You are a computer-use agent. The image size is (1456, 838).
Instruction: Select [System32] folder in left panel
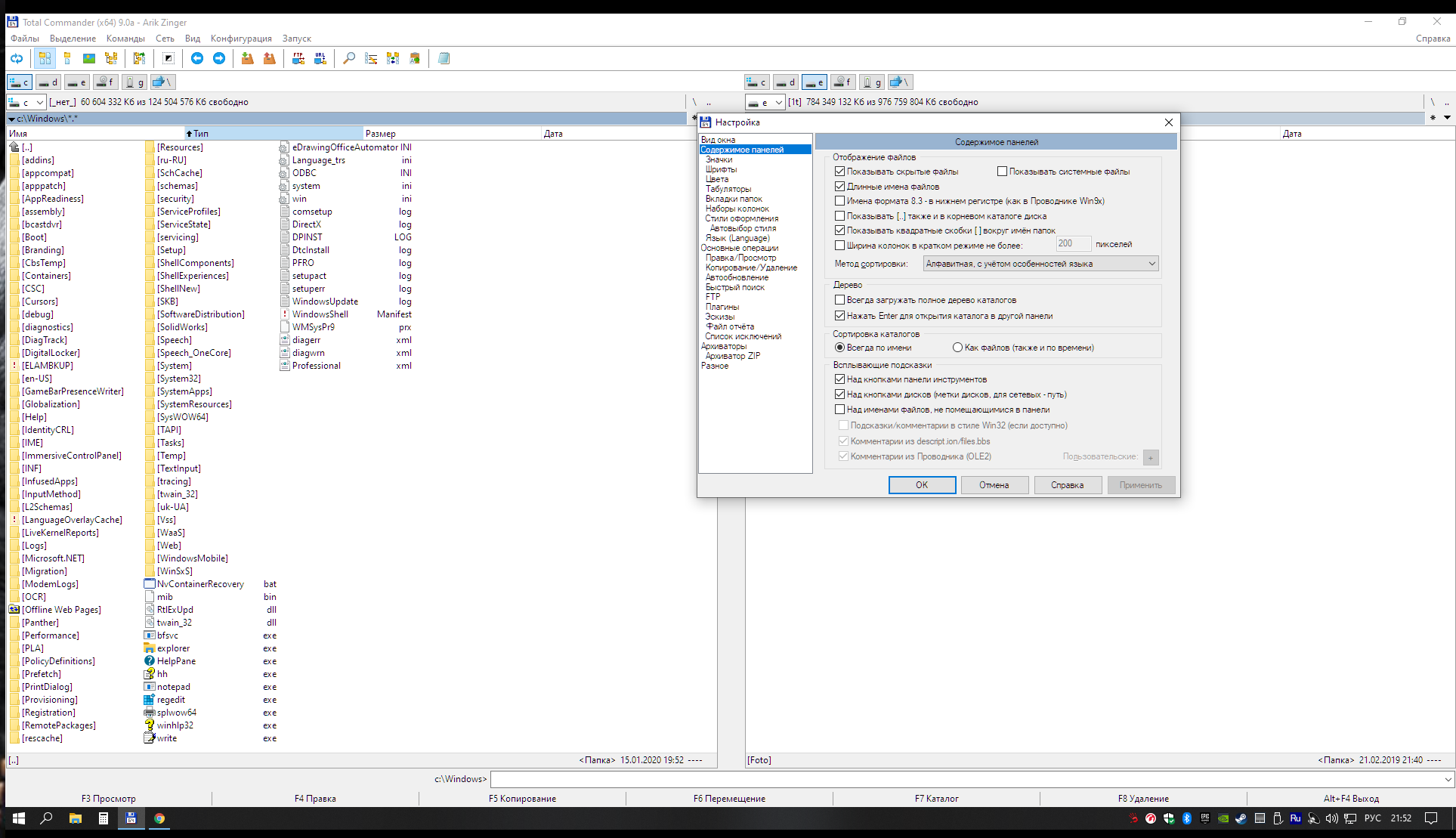point(179,379)
